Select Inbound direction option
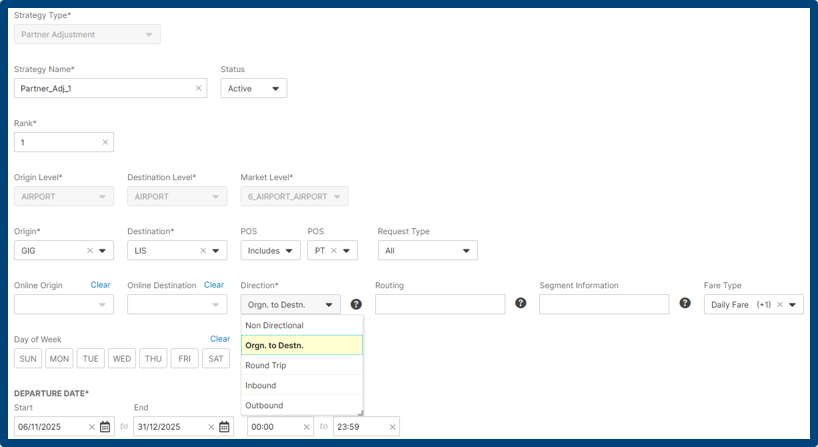This screenshot has width=818, height=447. pyautogui.click(x=302, y=385)
